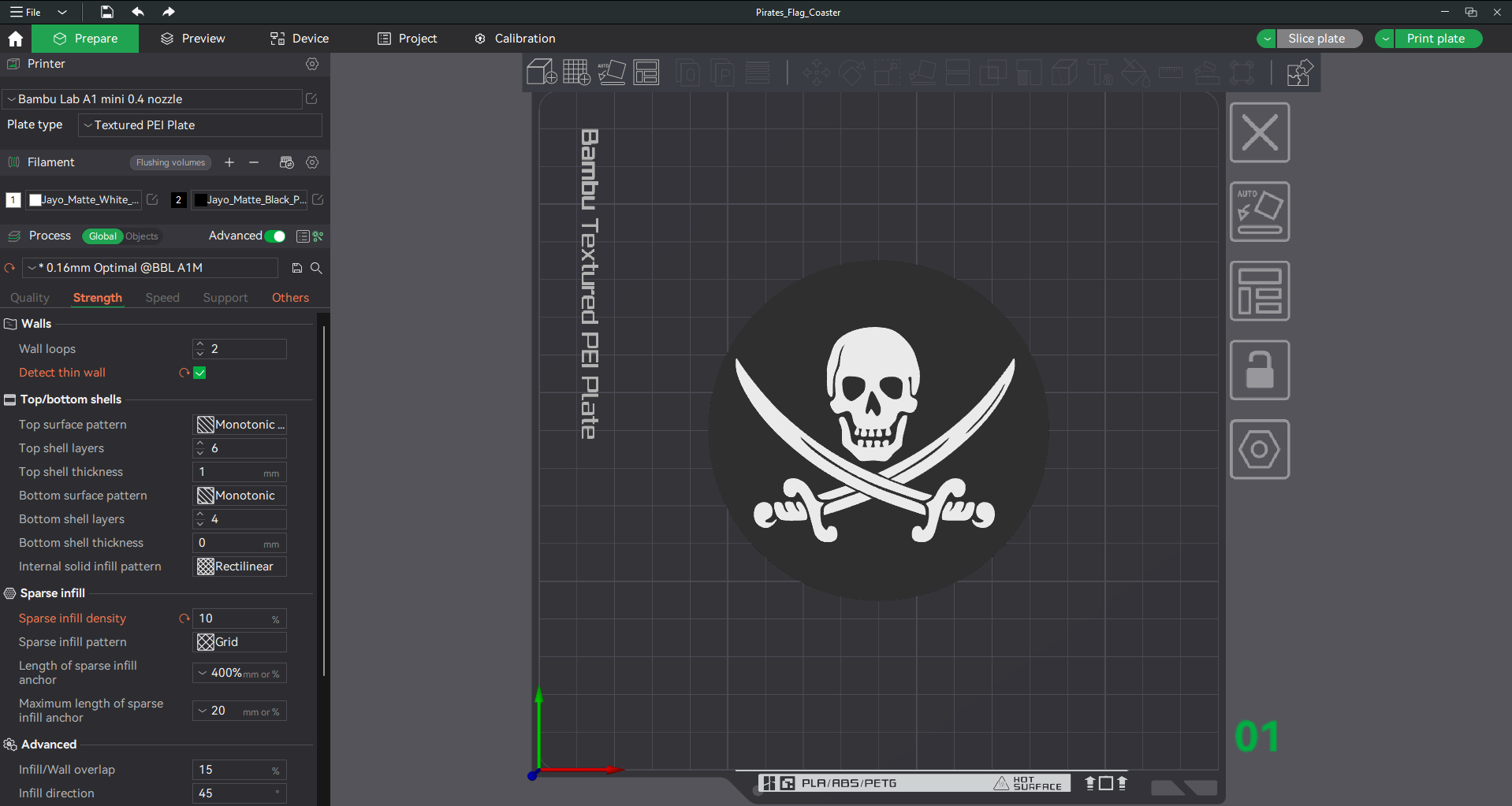Open the Quality settings tab
1512x806 pixels.
coord(30,298)
